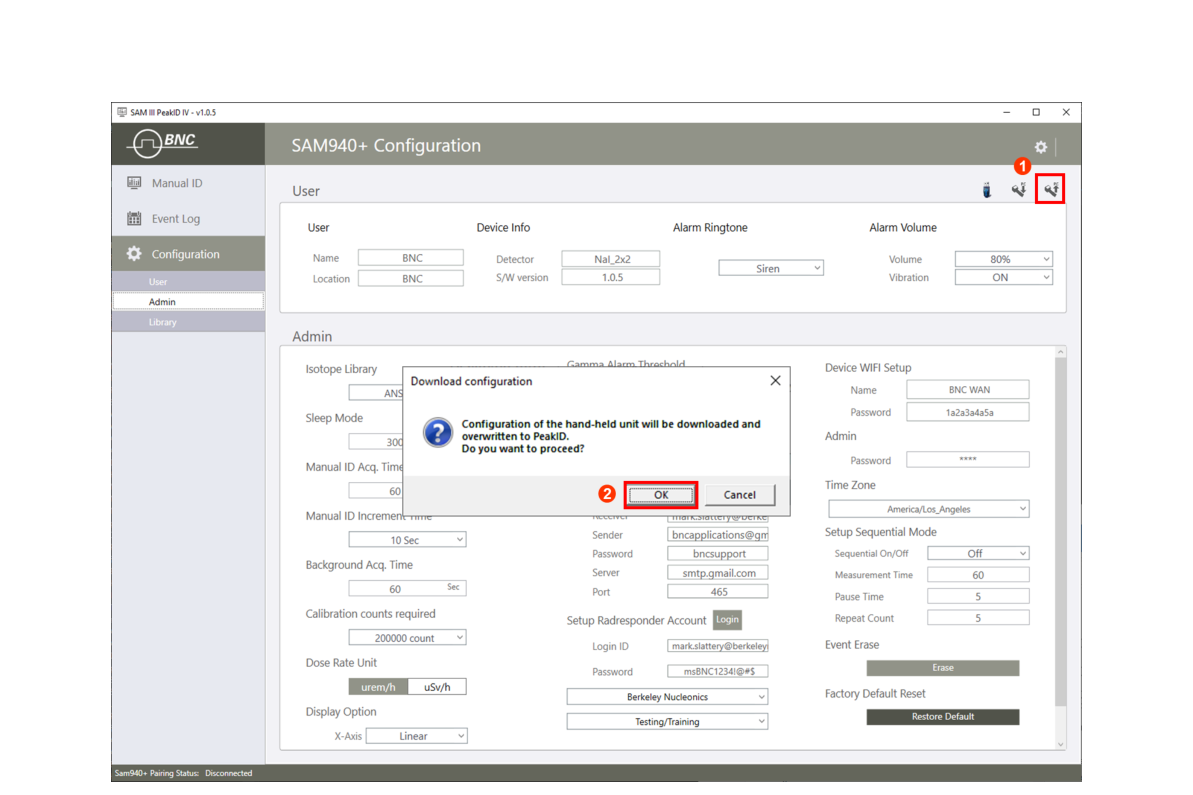Confirm with OK in Download configuration dialog
This screenshot has height=795, width=1193.
tap(660, 494)
